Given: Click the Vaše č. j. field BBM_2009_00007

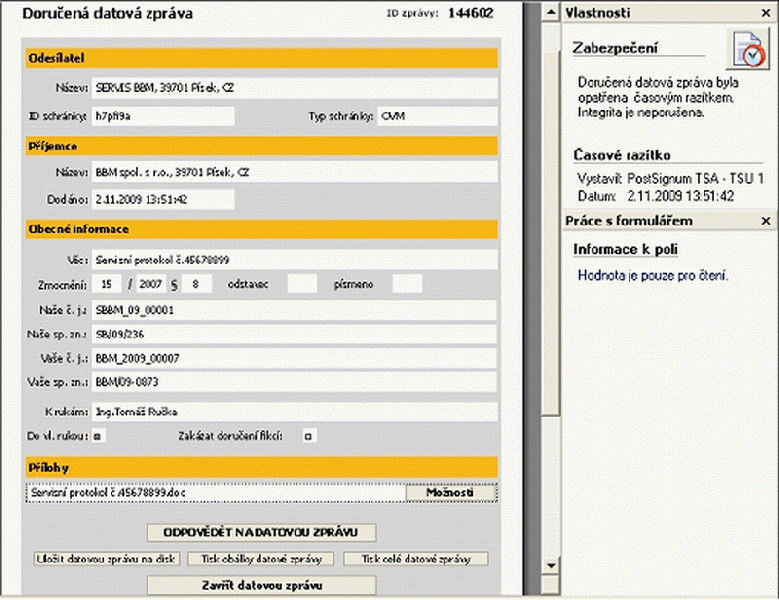Looking at the screenshot, I should coord(294,358).
